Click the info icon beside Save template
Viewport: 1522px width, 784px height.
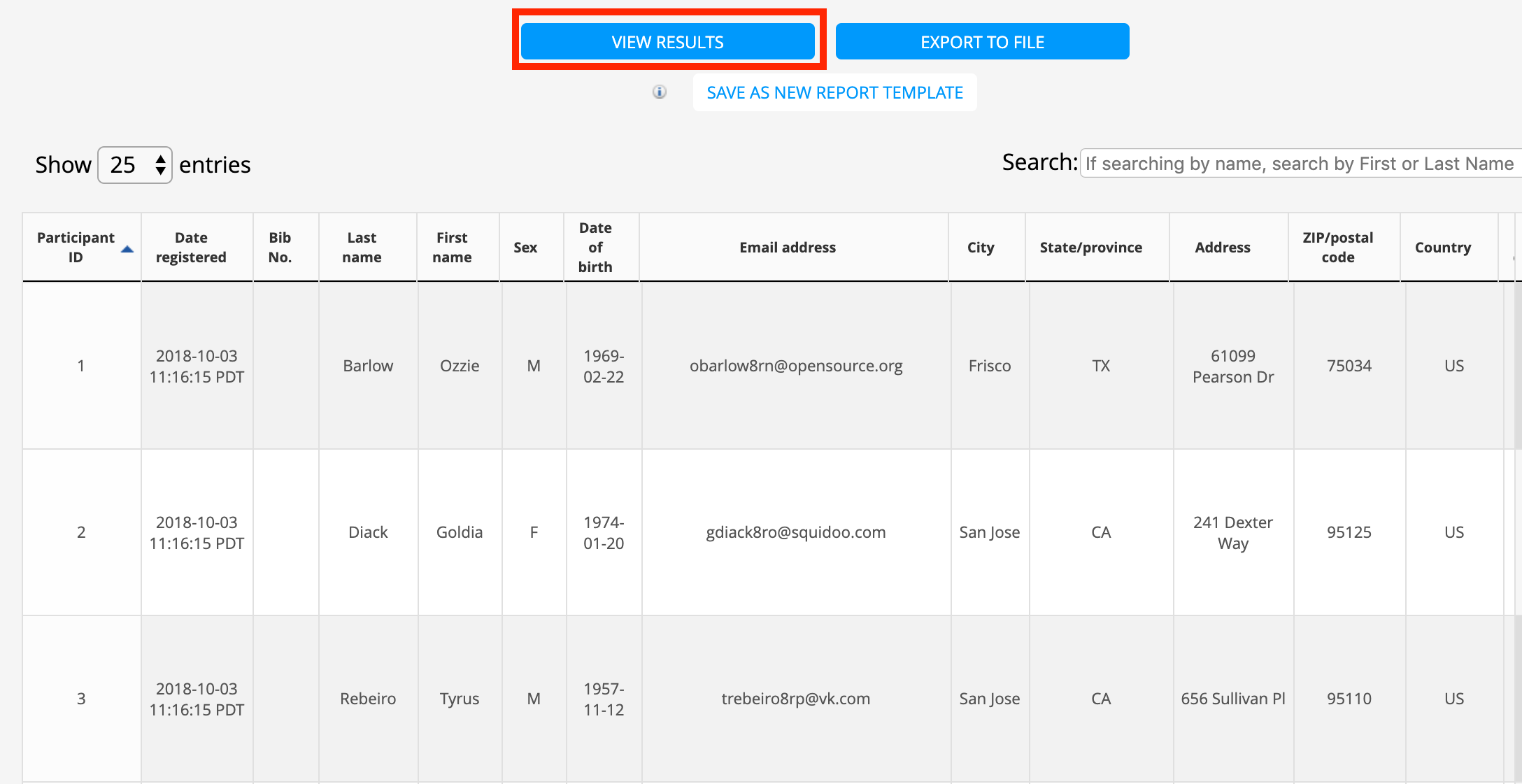[659, 92]
